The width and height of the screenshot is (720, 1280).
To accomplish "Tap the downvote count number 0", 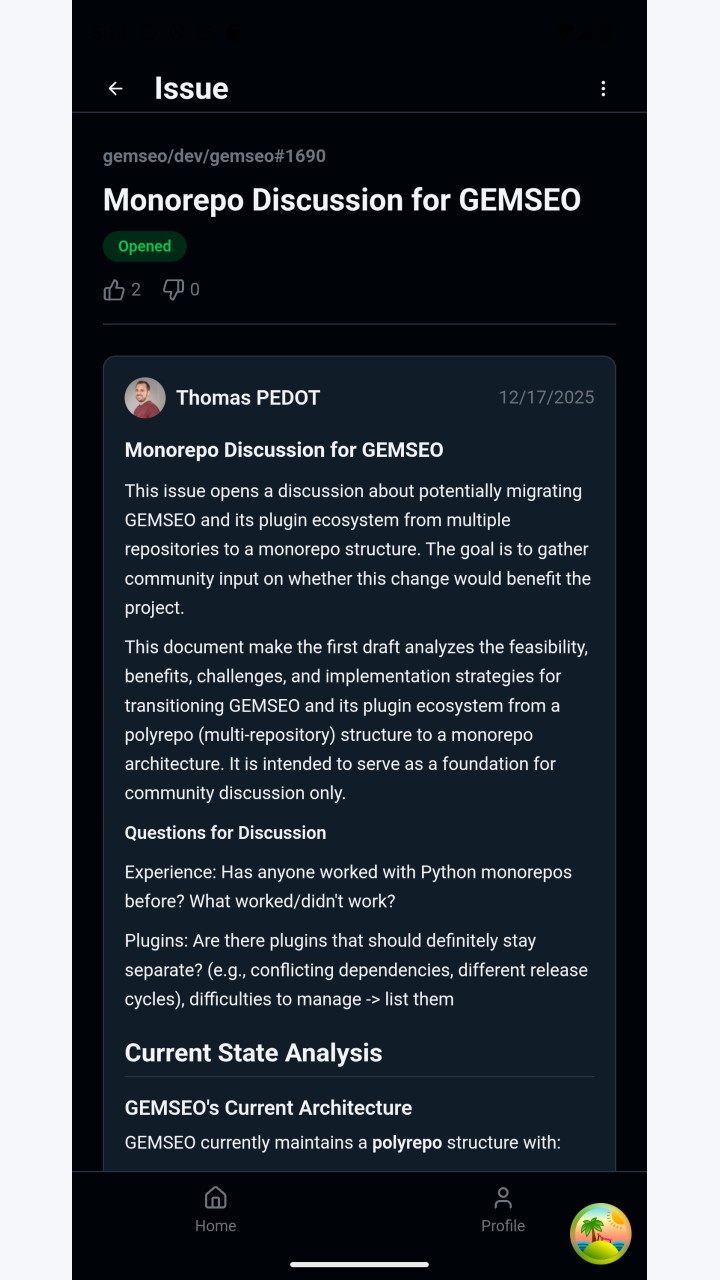I will click(195, 290).
